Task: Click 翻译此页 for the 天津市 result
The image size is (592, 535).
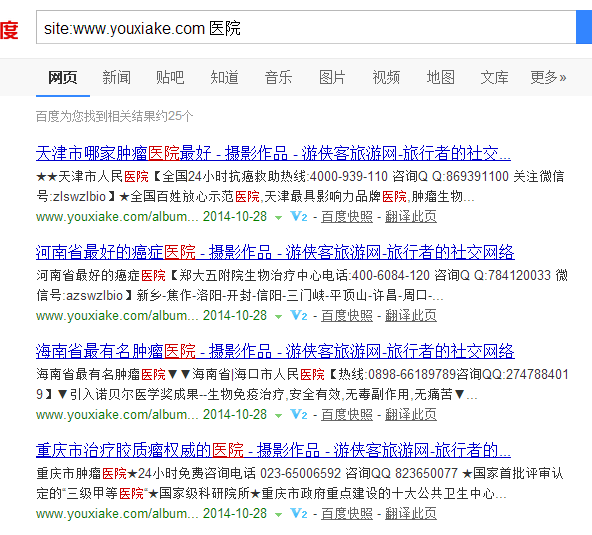Action: pos(411,217)
